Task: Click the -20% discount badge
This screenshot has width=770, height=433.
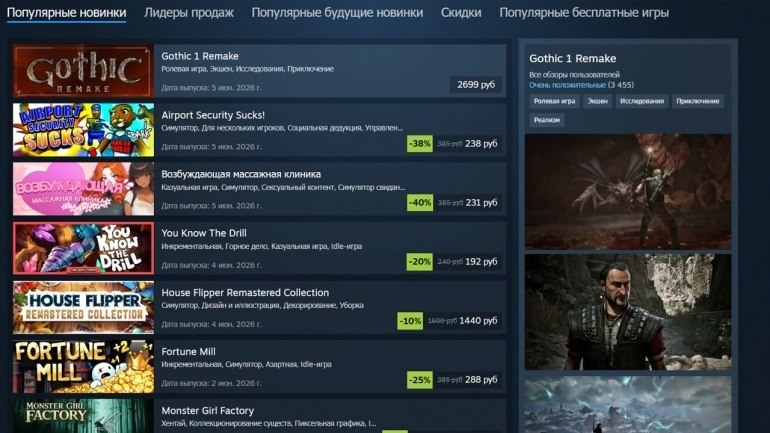Action: [420, 262]
